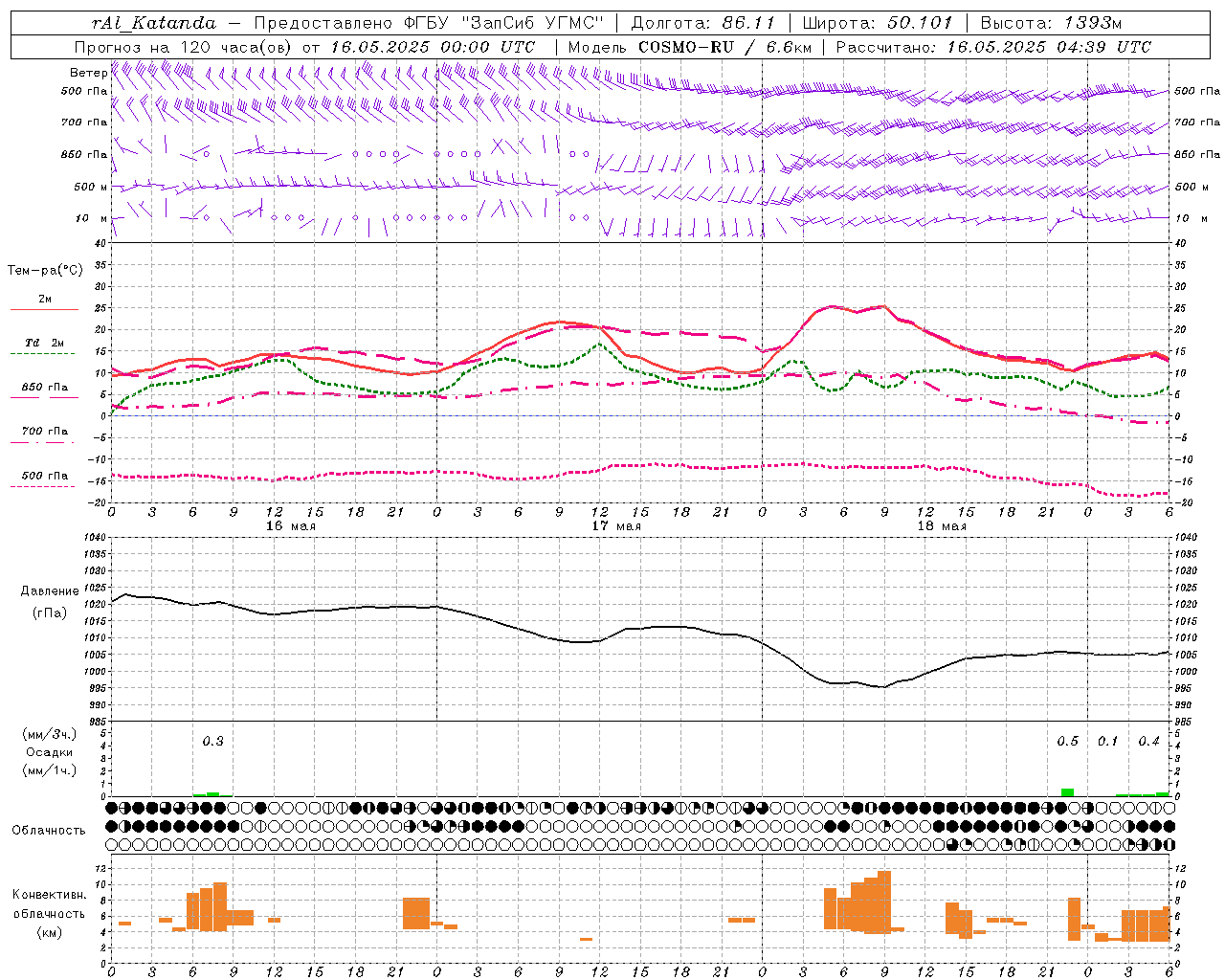The image size is (1225, 980).
Task: Click the 850 гПа temperature legend entry
Action: pyautogui.click(x=45, y=388)
